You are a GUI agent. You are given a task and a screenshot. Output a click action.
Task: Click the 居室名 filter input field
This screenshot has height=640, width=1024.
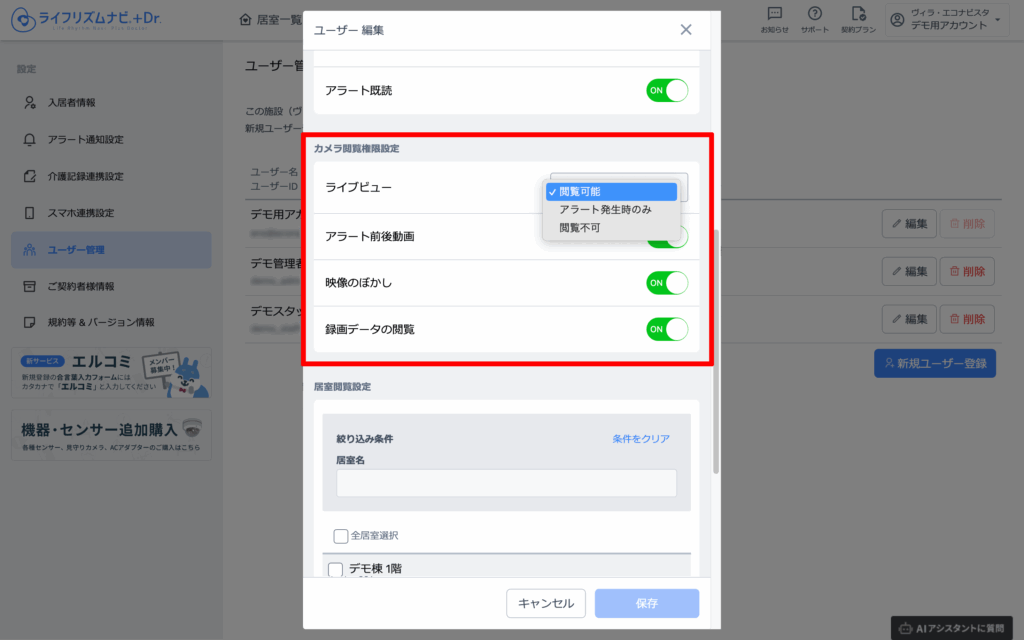tap(506, 483)
